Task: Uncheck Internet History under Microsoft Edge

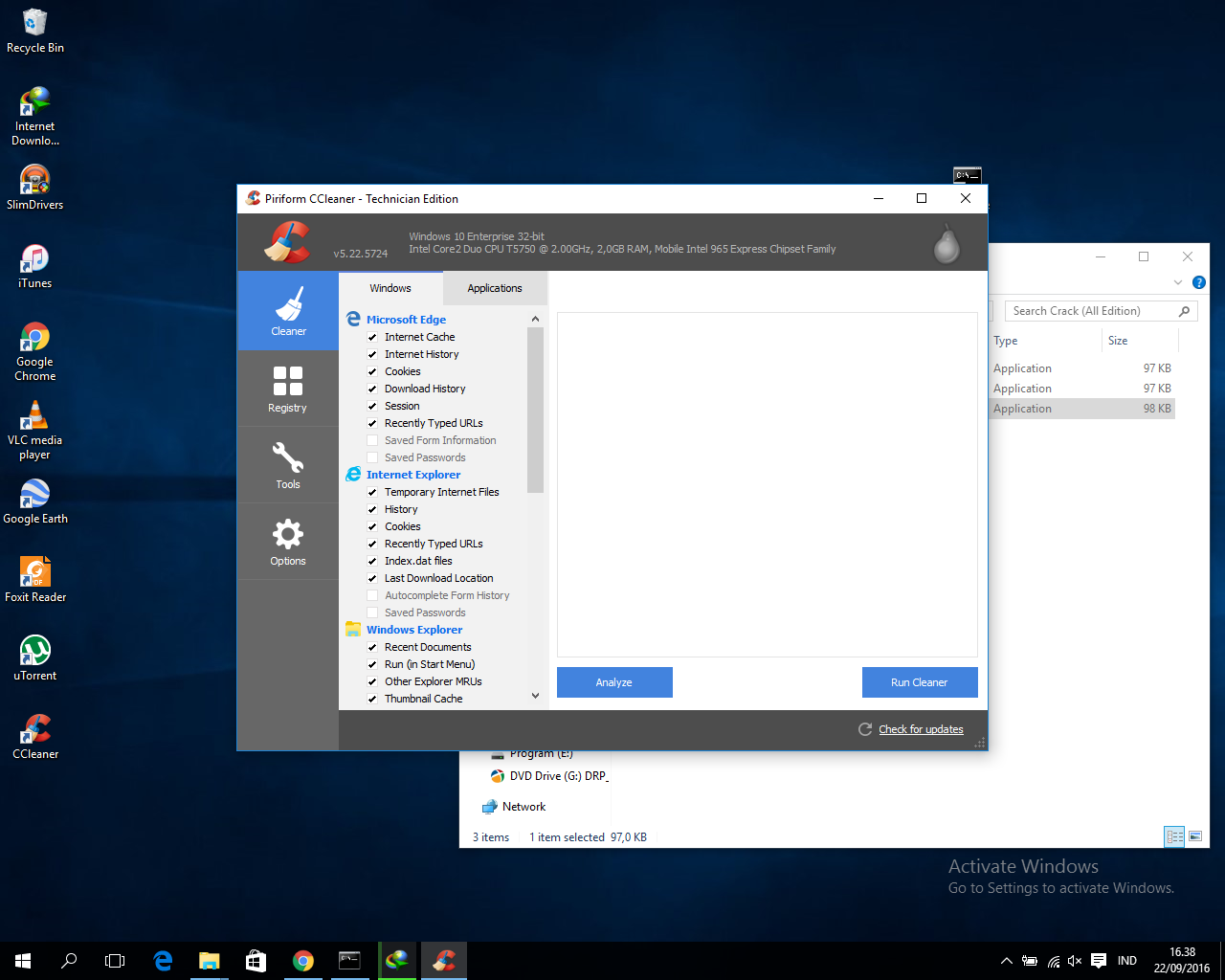Action: tap(372, 354)
